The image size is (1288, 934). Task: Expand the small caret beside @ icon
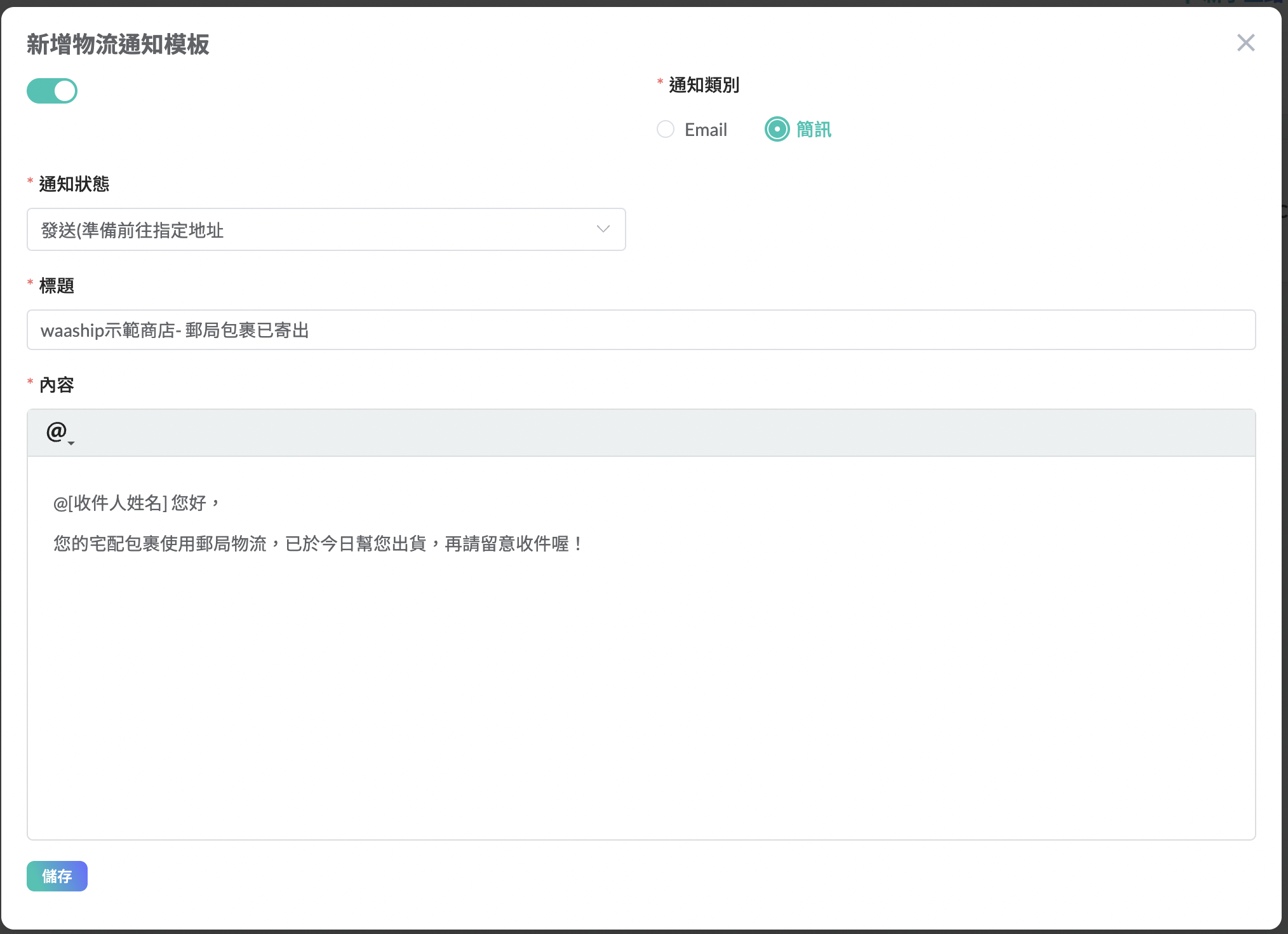click(x=71, y=443)
